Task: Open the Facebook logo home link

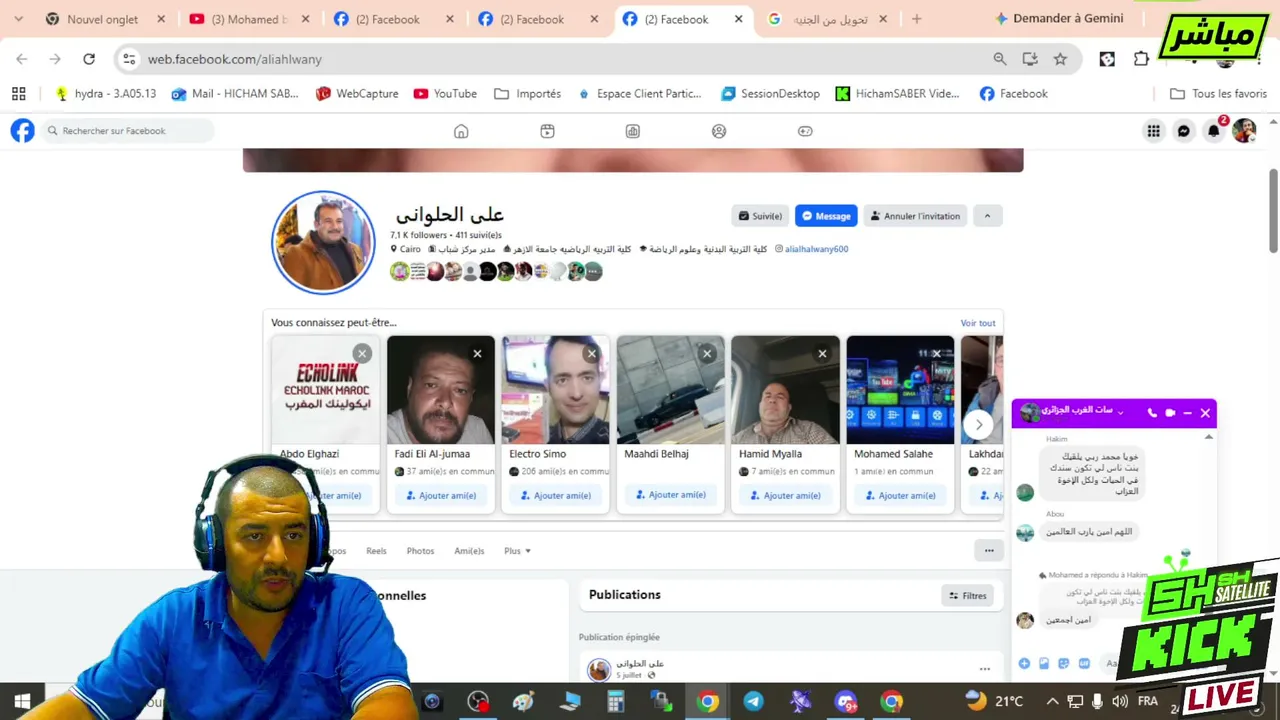Action: click(22, 130)
